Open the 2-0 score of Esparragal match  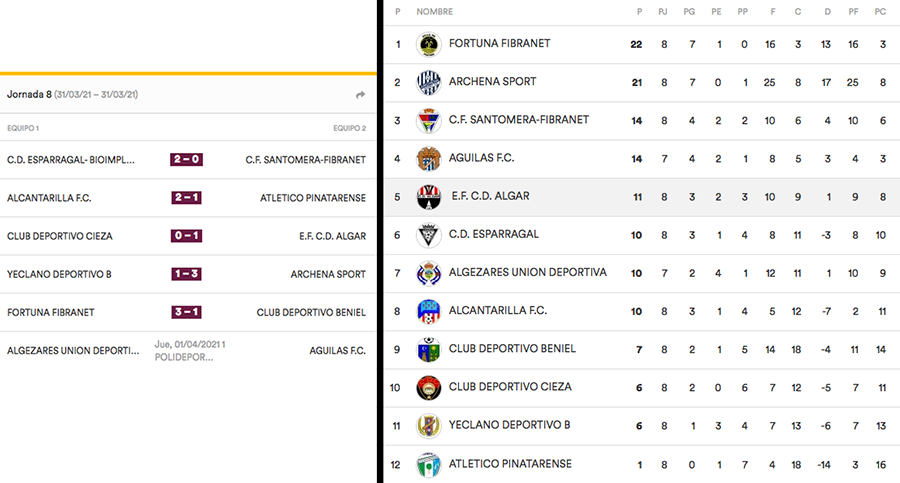click(x=187, y=160)
